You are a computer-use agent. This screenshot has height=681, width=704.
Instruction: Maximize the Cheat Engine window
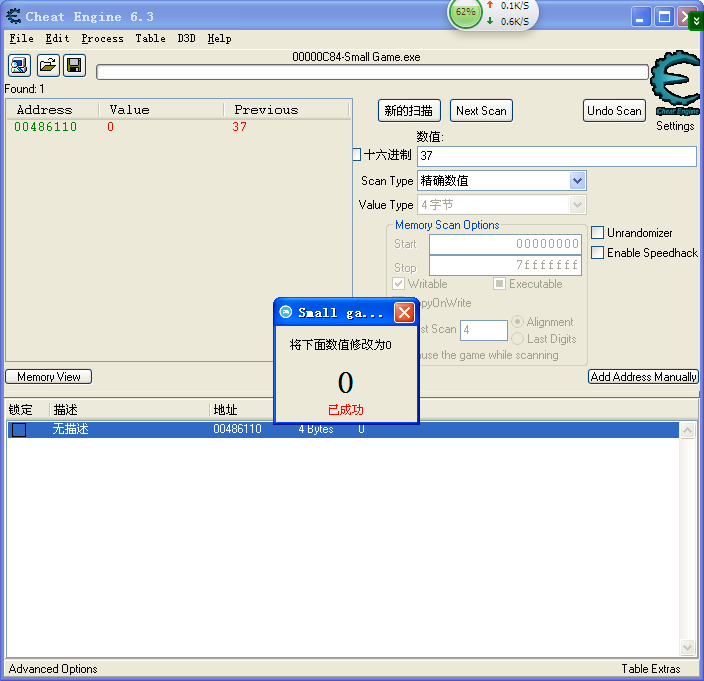point(664,17)
